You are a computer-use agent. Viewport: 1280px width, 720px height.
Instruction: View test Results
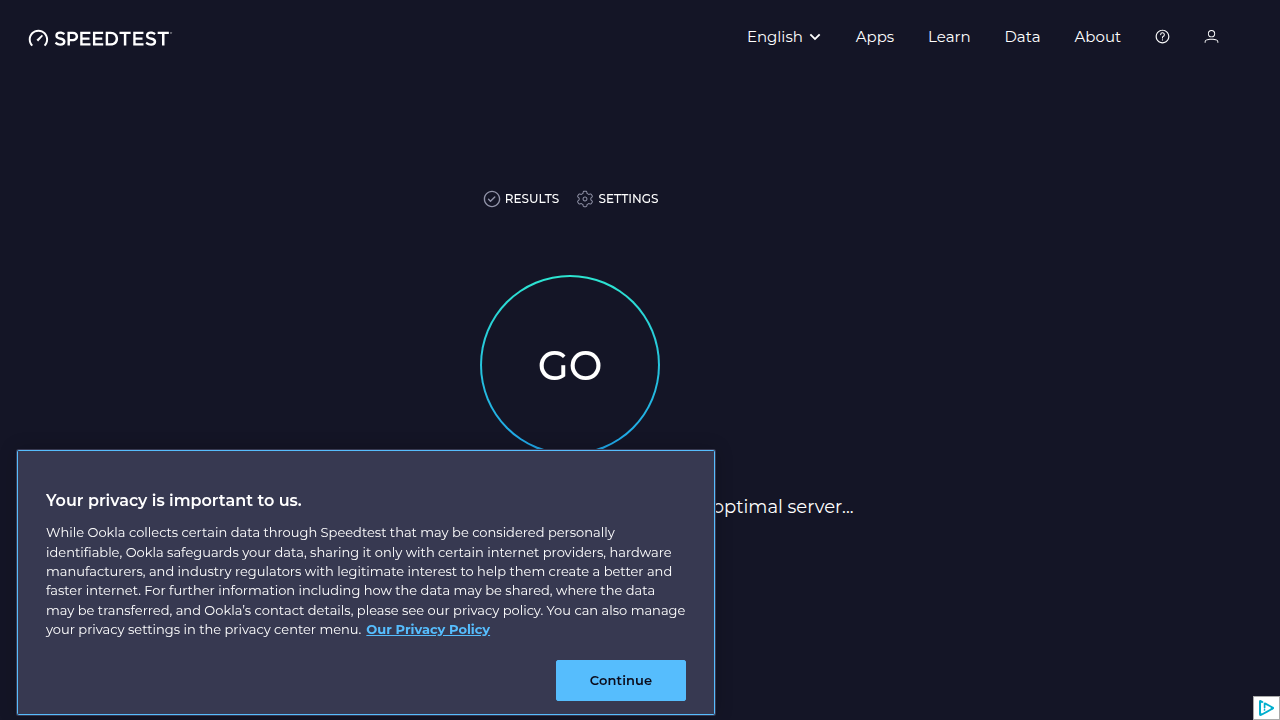coord(521,199)
